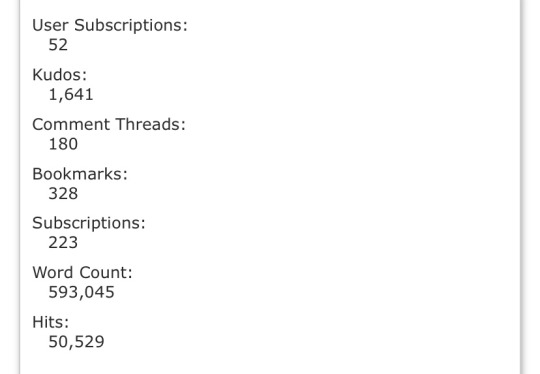Screen dimensions: 540x374
Task: Click the Comment Threads label
Action: (109, 124)
